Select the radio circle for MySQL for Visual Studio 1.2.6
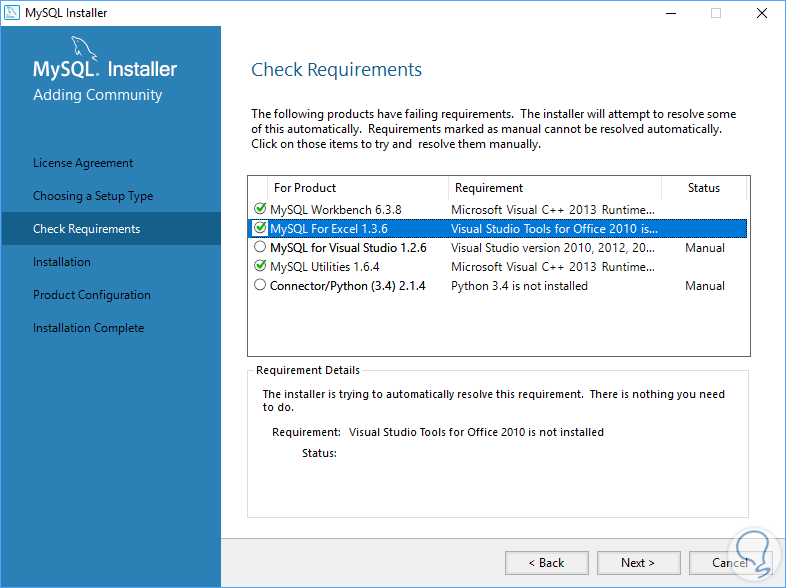 point(260,247)
